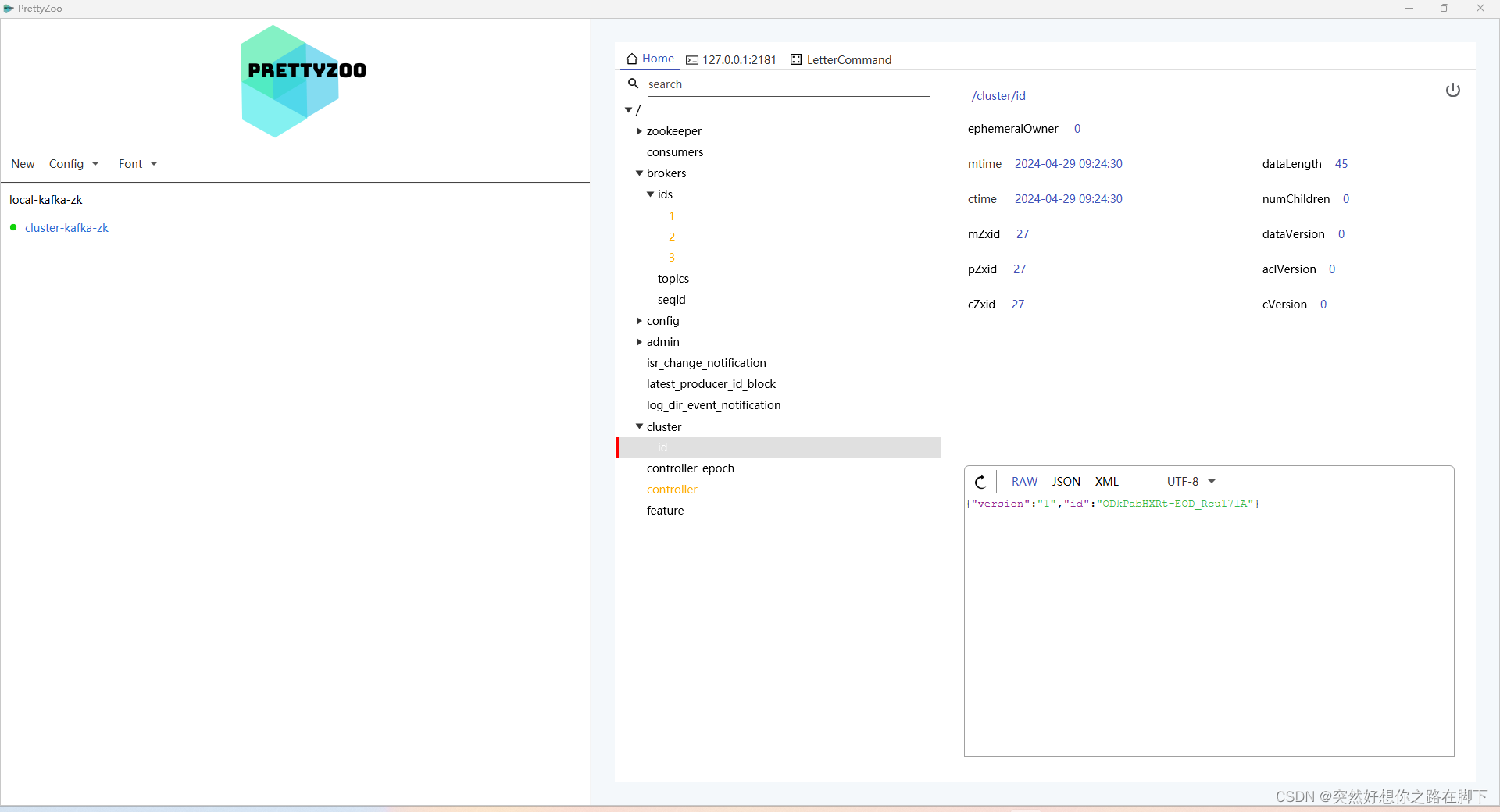The height and width of the screenshot is (812, 1500).
Task: Open the LetterCommand tab
Action: click(x=841, y=60)
